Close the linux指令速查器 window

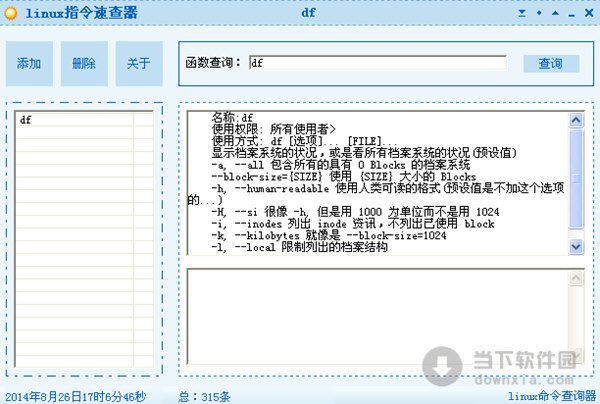point(589,13)
